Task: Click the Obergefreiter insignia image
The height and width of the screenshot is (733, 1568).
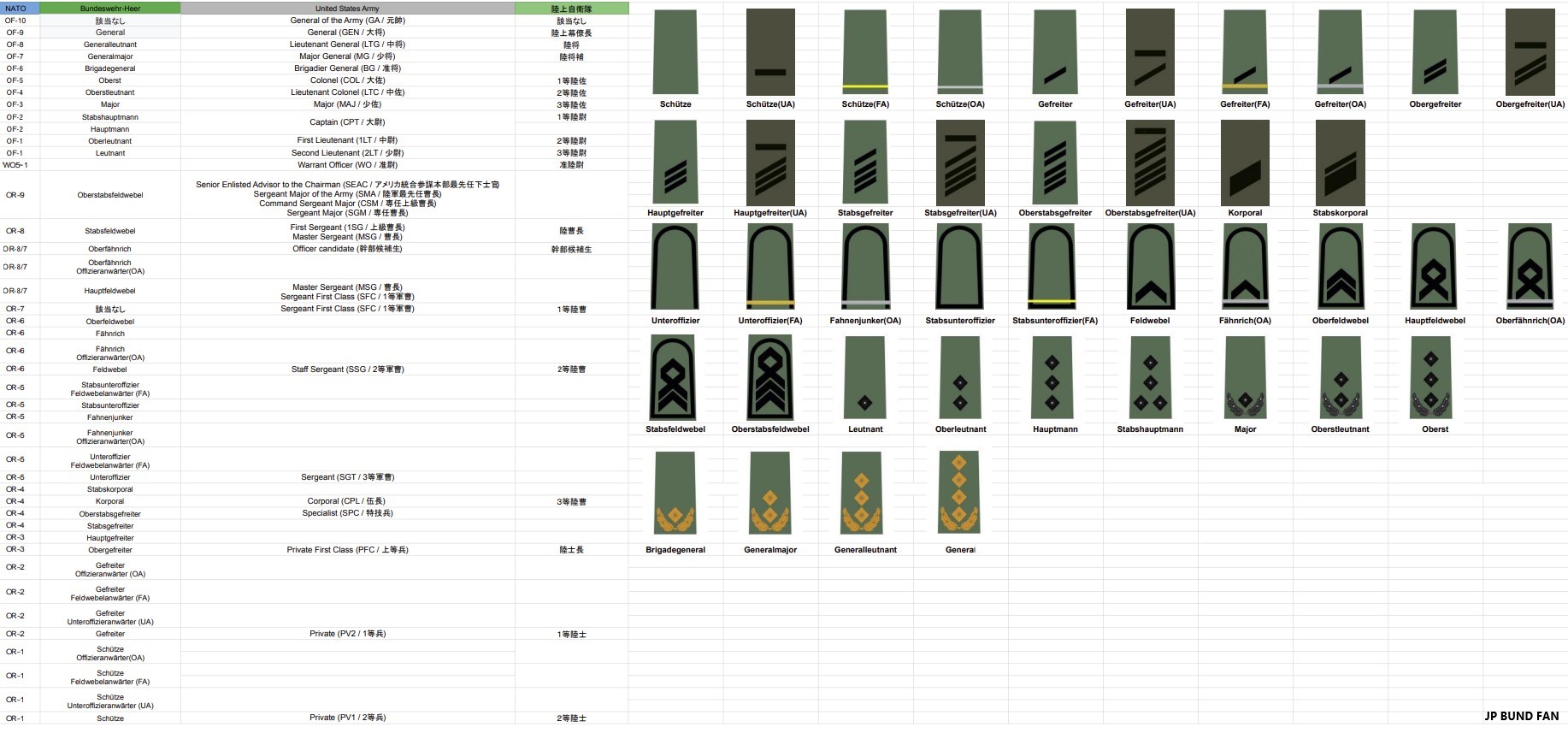Action: point(1435,52)
